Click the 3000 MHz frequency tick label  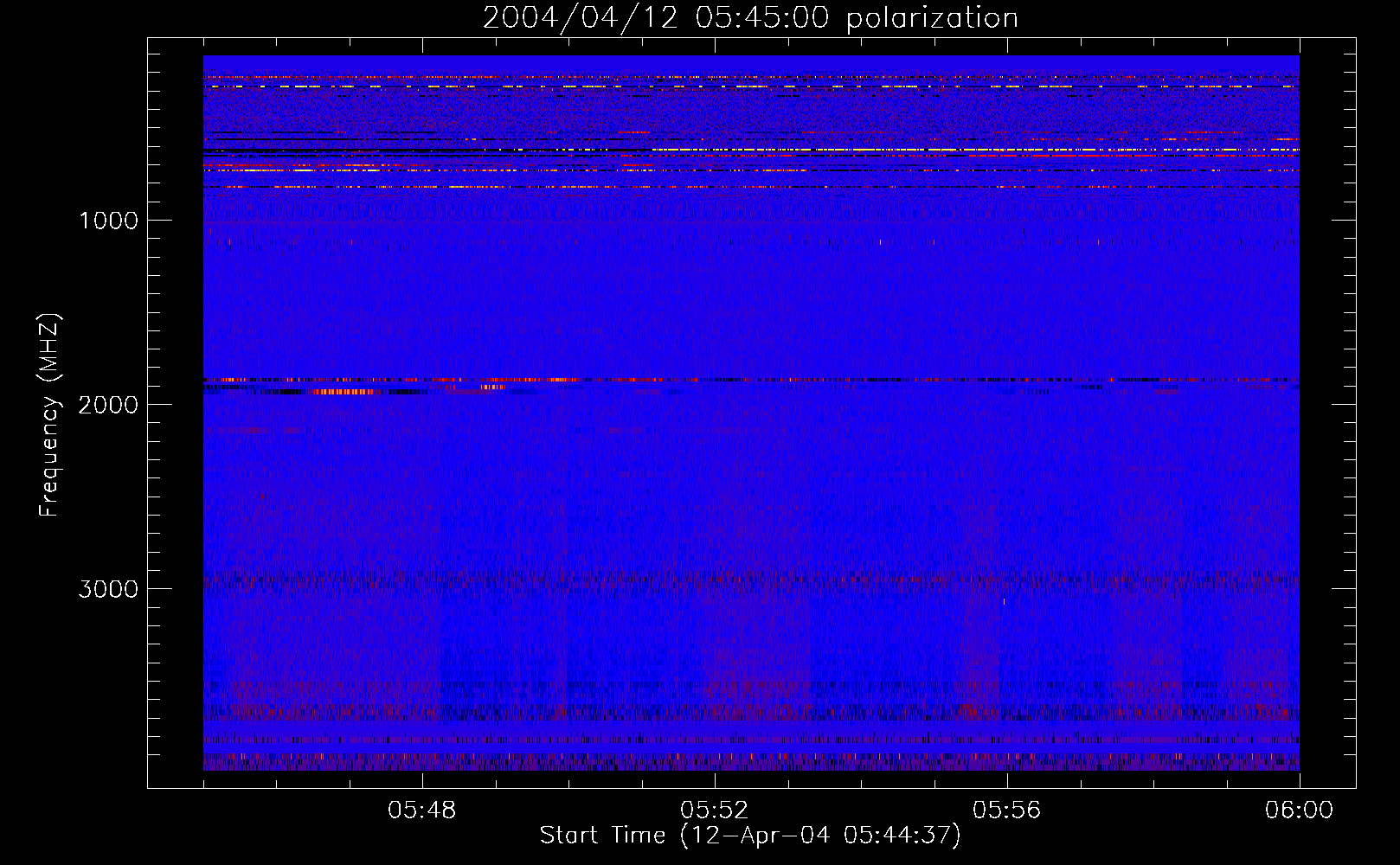[108, 589]
